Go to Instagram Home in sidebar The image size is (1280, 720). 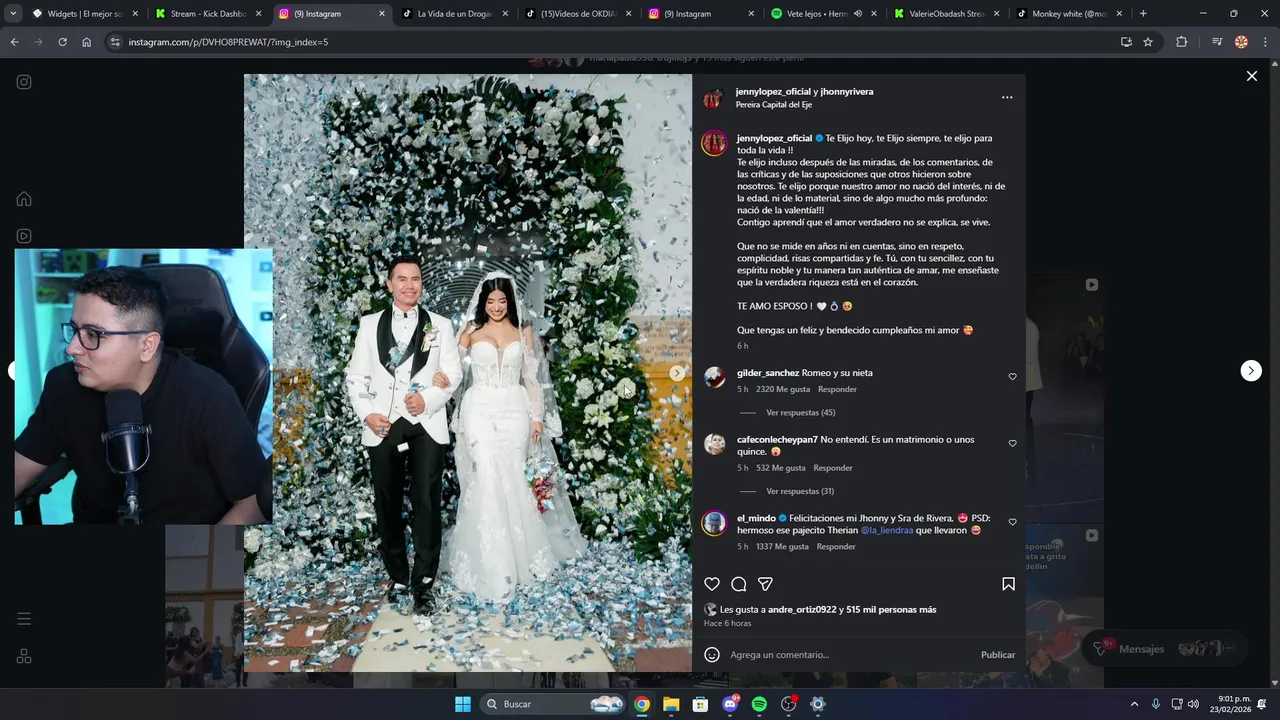pos(24,199)
